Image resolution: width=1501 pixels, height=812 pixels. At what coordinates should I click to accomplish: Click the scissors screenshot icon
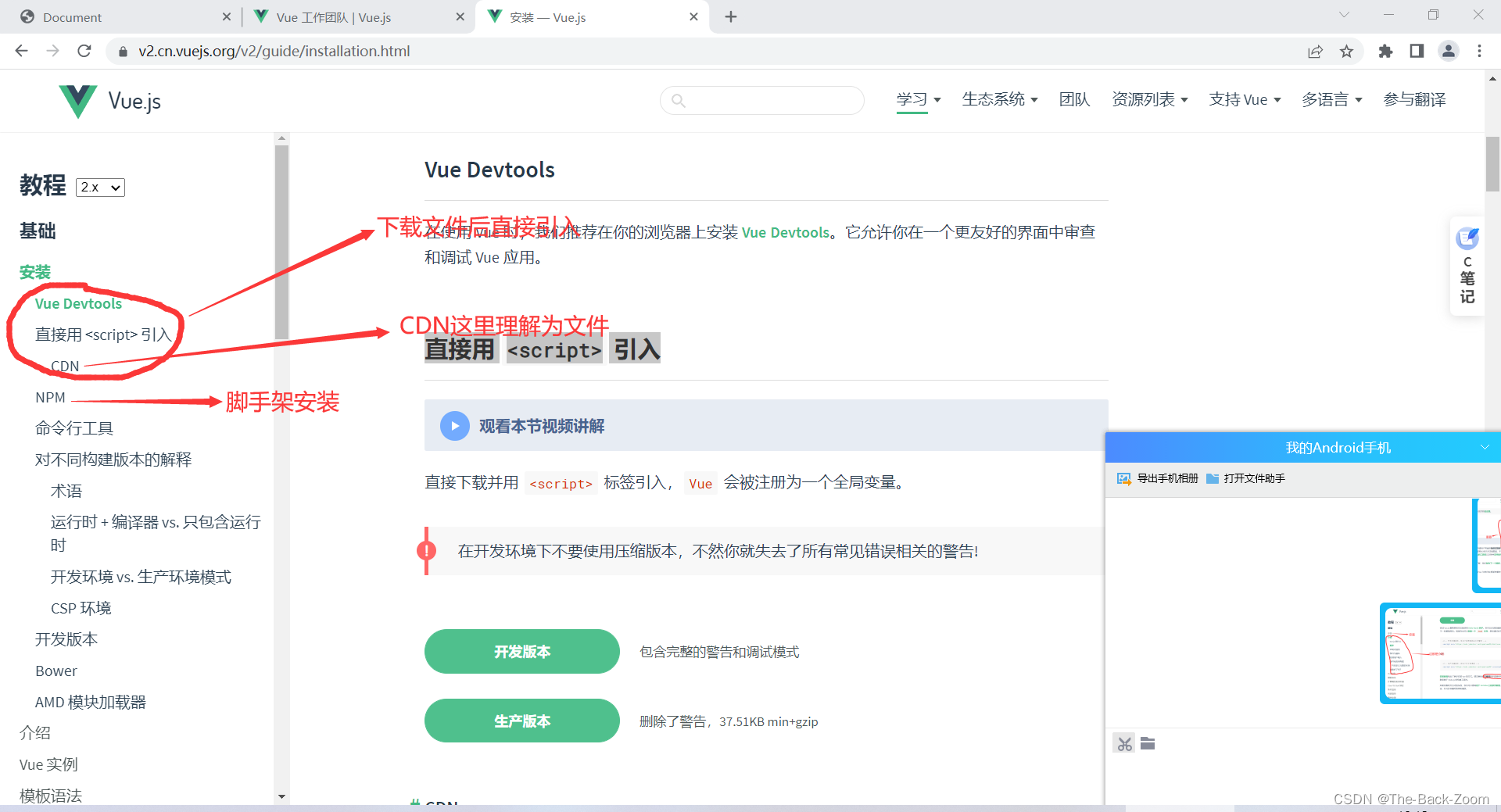1124,743
